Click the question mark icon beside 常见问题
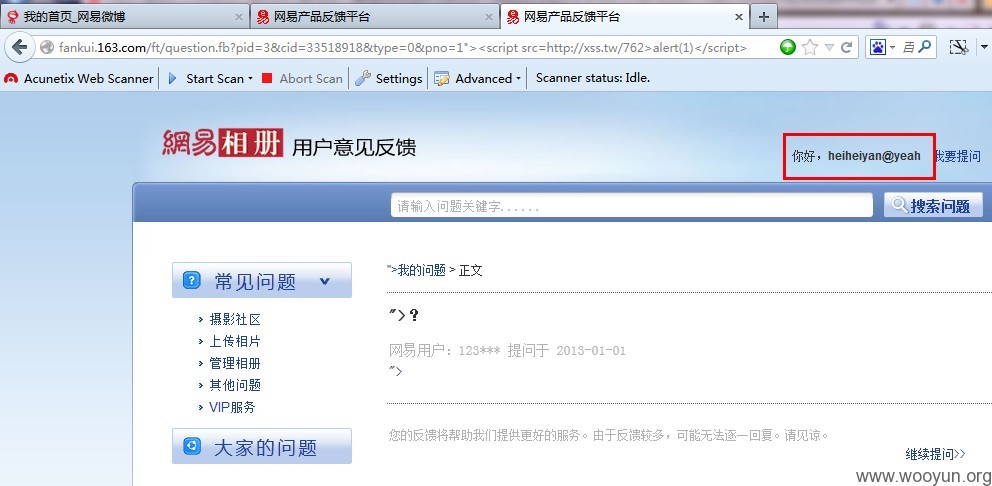 click(x=192, y=280)
